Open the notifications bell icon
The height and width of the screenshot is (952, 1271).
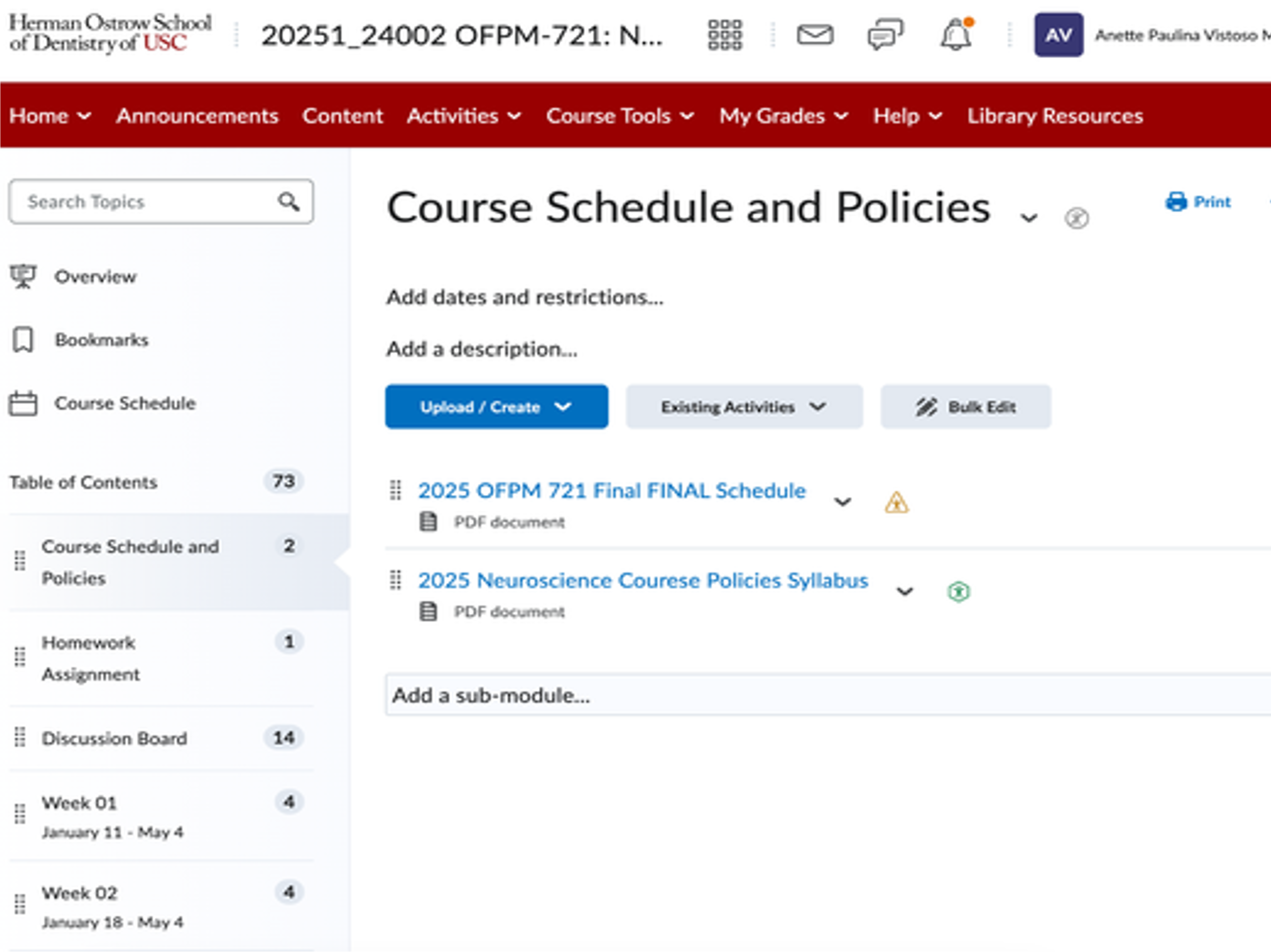tap(956, 35)
